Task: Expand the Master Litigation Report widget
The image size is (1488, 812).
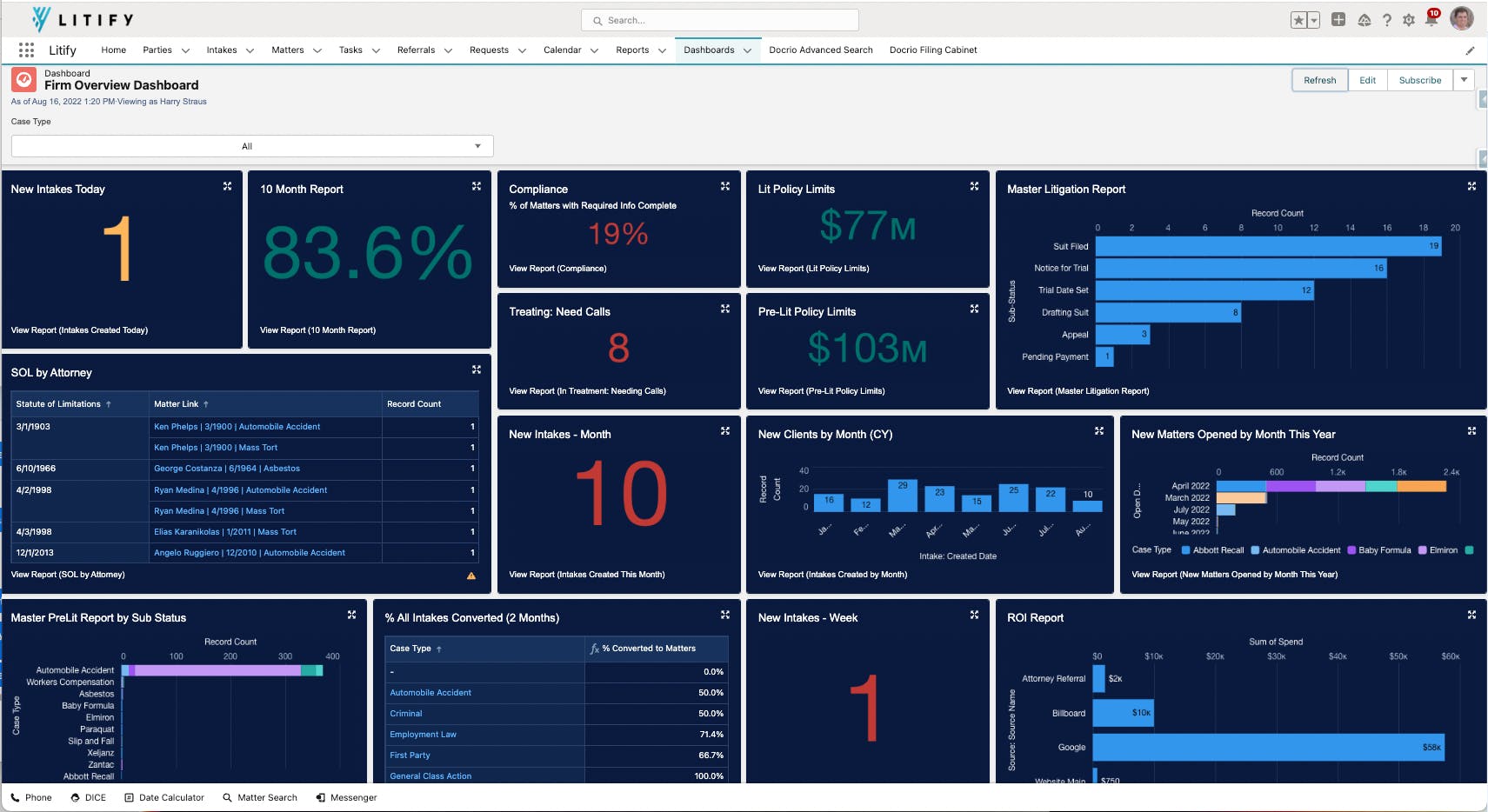Action: (x=1471, y=186)
